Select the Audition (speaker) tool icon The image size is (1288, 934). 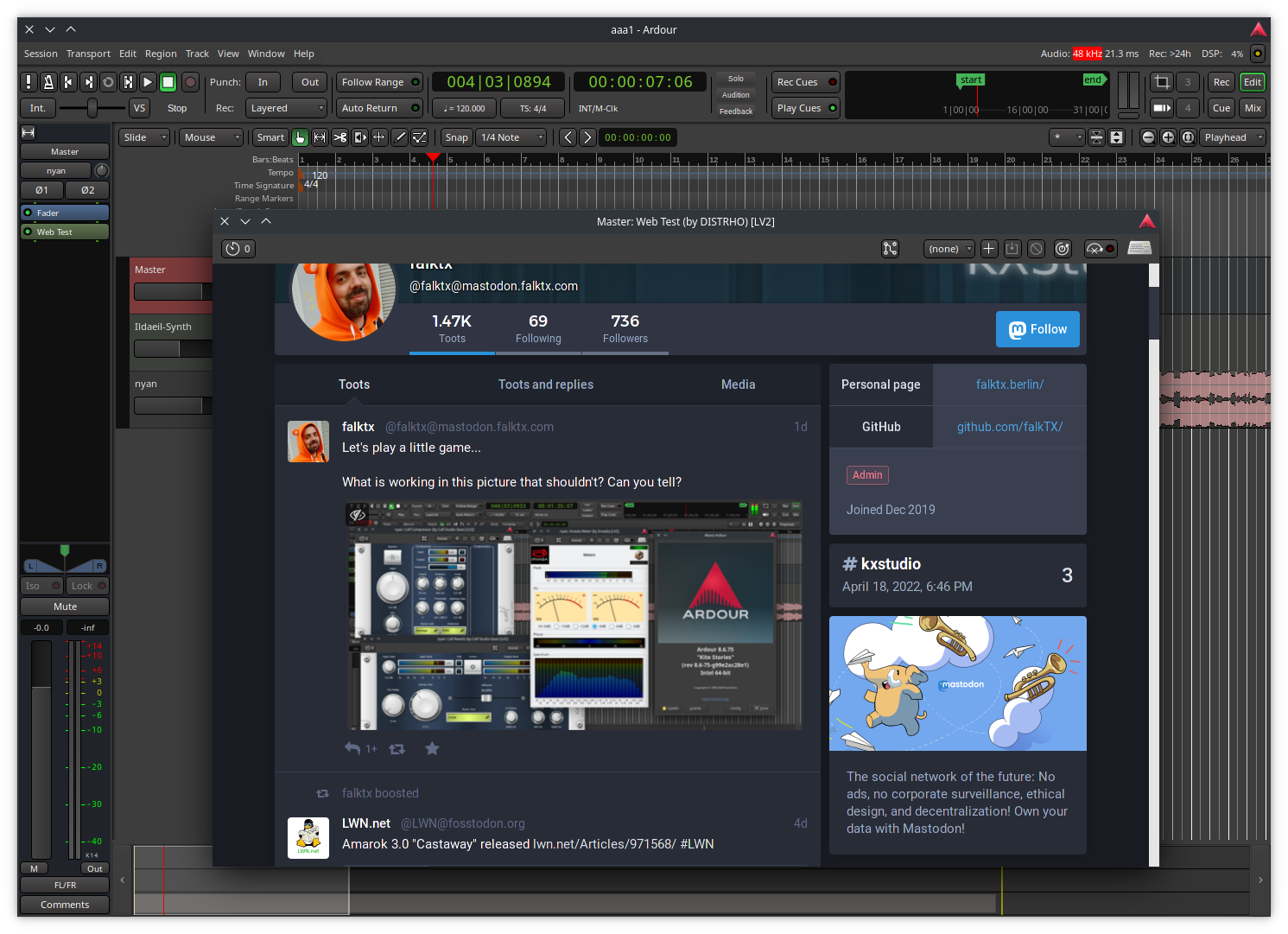pyautogui.click(x=359, y=137)
